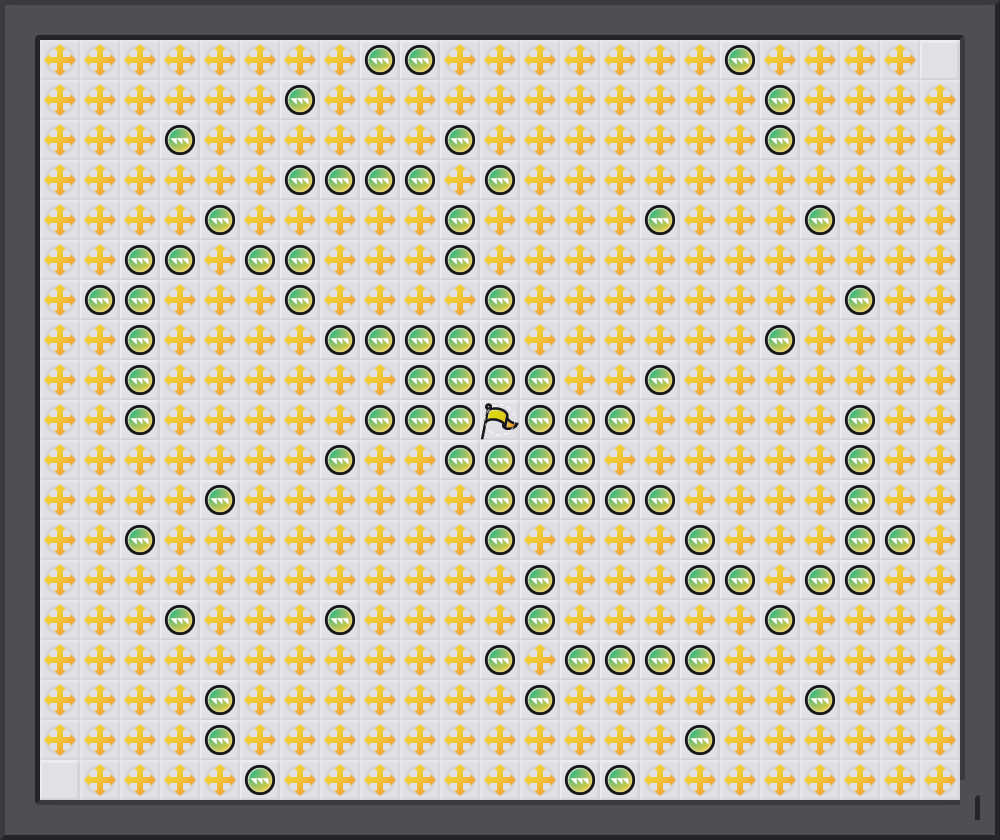This screenshot has height=840, width=1000.
Task: Select the rightmost green circle in the top row
Action: coord(740,60)
